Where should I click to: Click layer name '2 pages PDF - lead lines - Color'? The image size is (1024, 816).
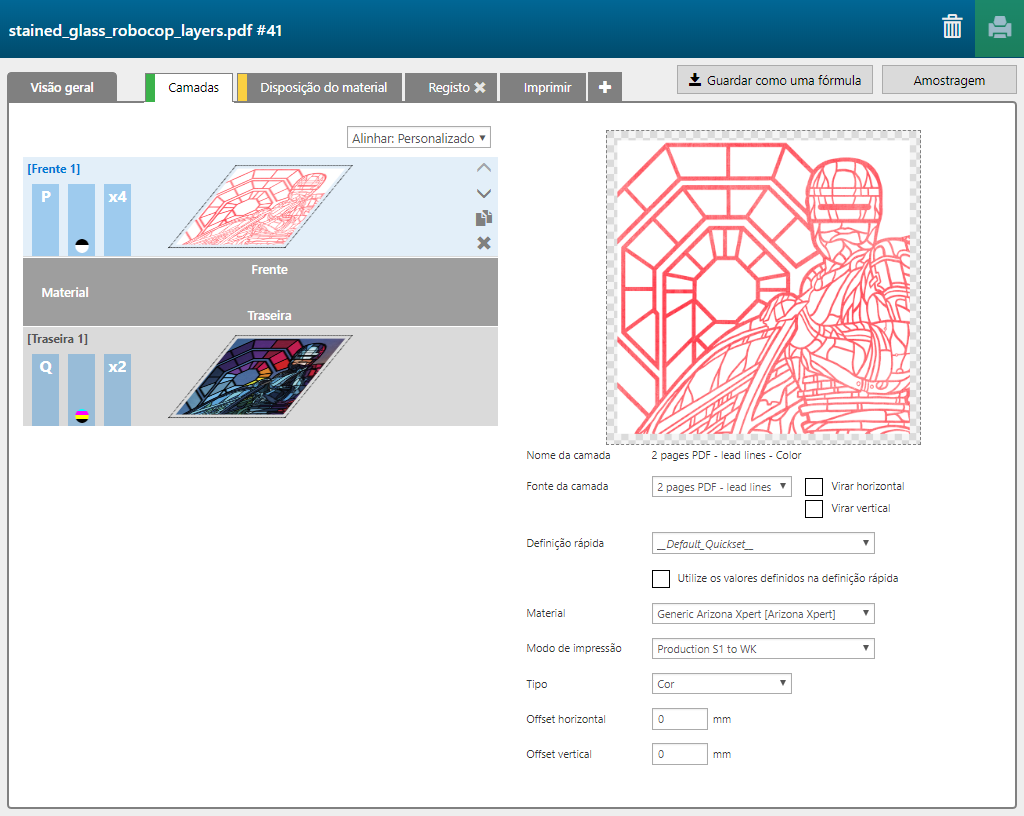click(726, 455)
